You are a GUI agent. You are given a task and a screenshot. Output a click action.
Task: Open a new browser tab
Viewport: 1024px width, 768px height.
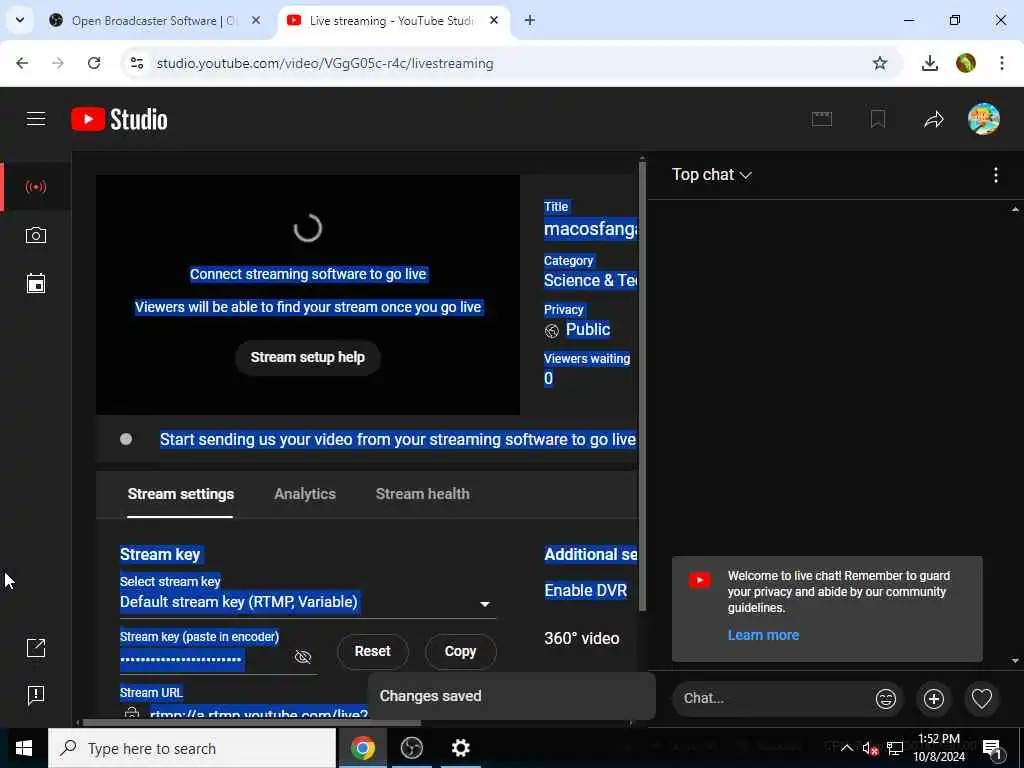tap(530, 20)
